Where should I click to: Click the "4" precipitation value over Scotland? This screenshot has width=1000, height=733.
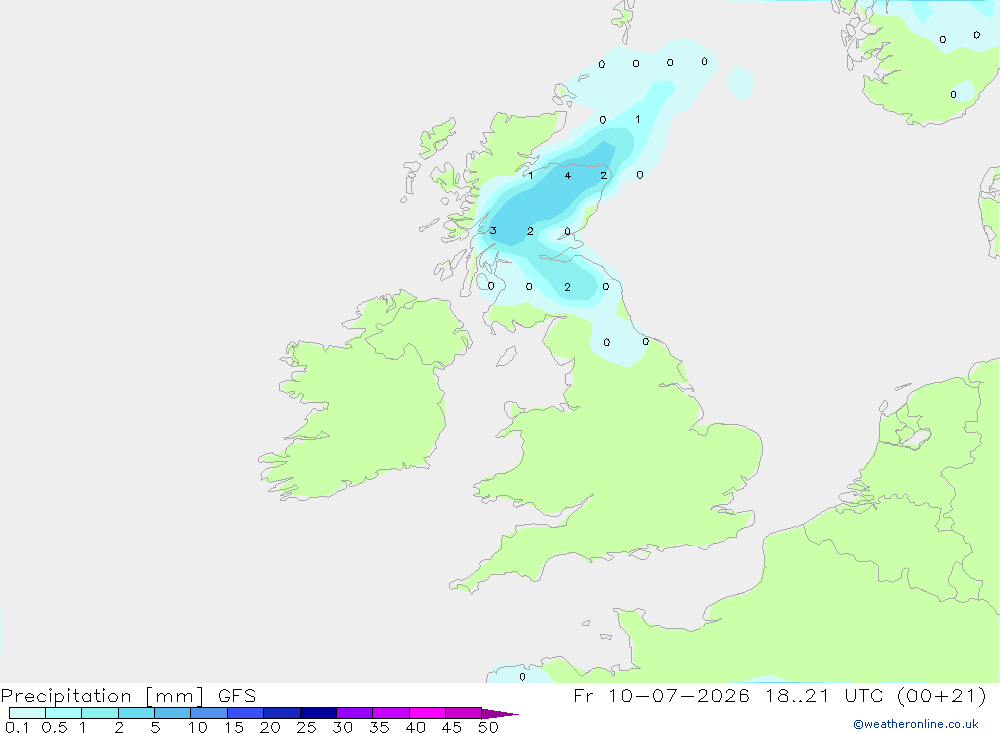click(568, 175)
